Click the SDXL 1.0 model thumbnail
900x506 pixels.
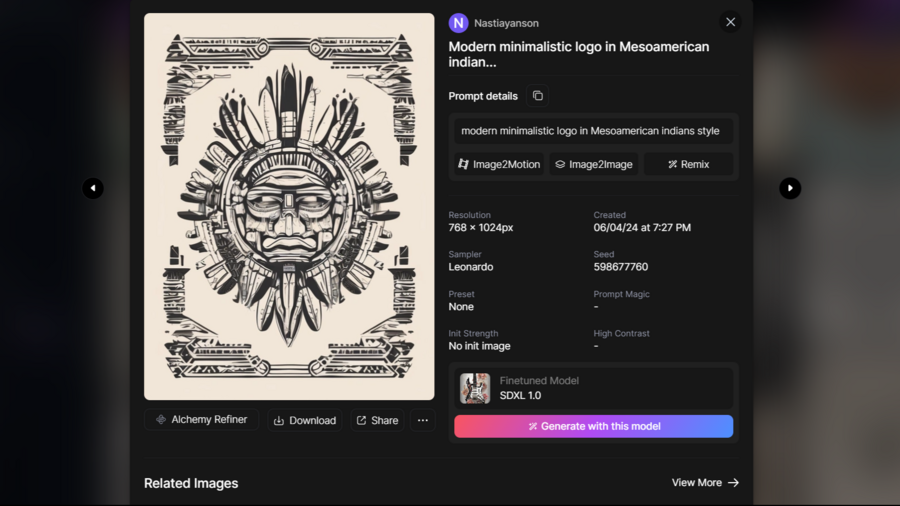[x=475, y=388]
